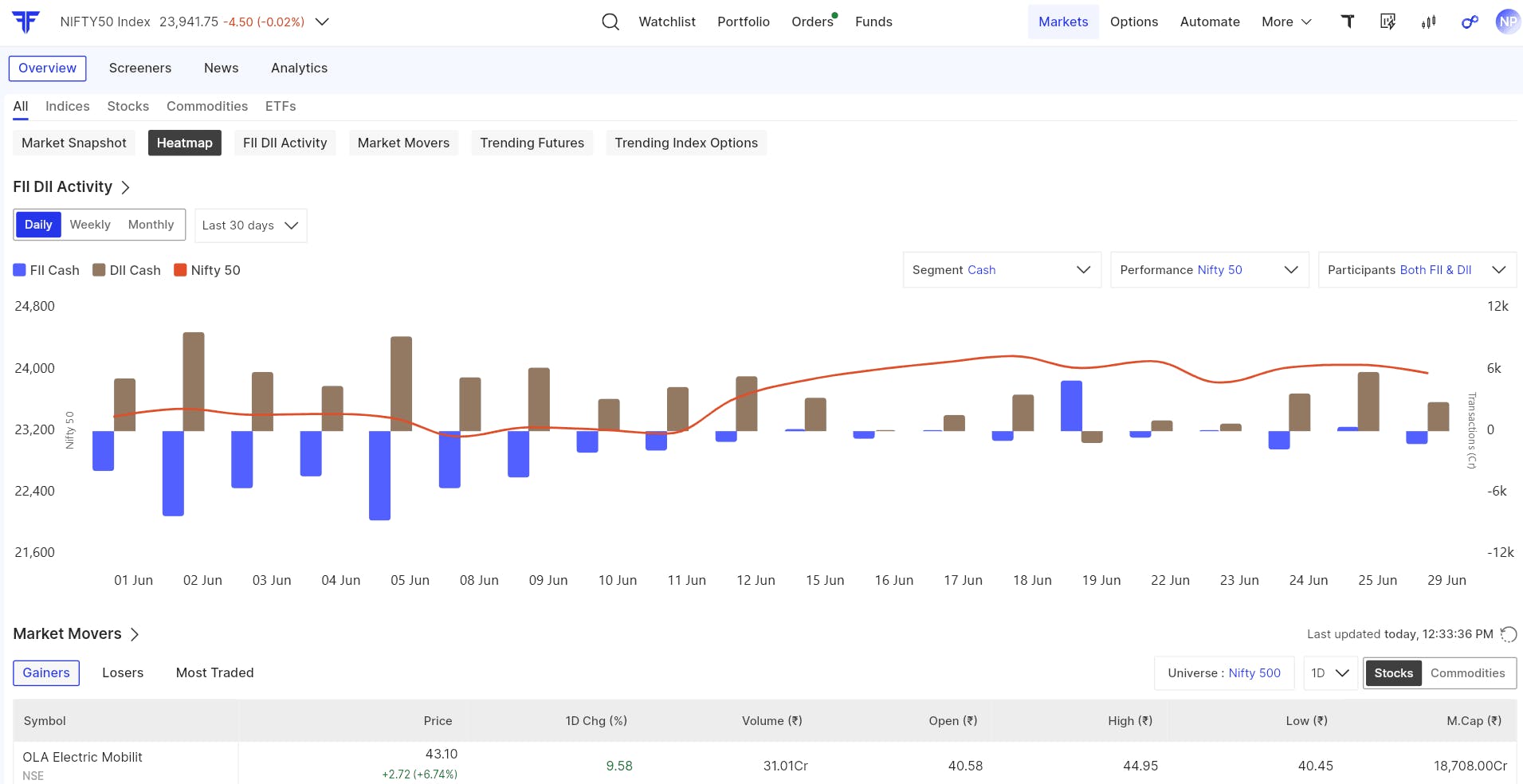Open the NP profile avatar
Screen dimensions: 1523x784
click(1508, 22)
